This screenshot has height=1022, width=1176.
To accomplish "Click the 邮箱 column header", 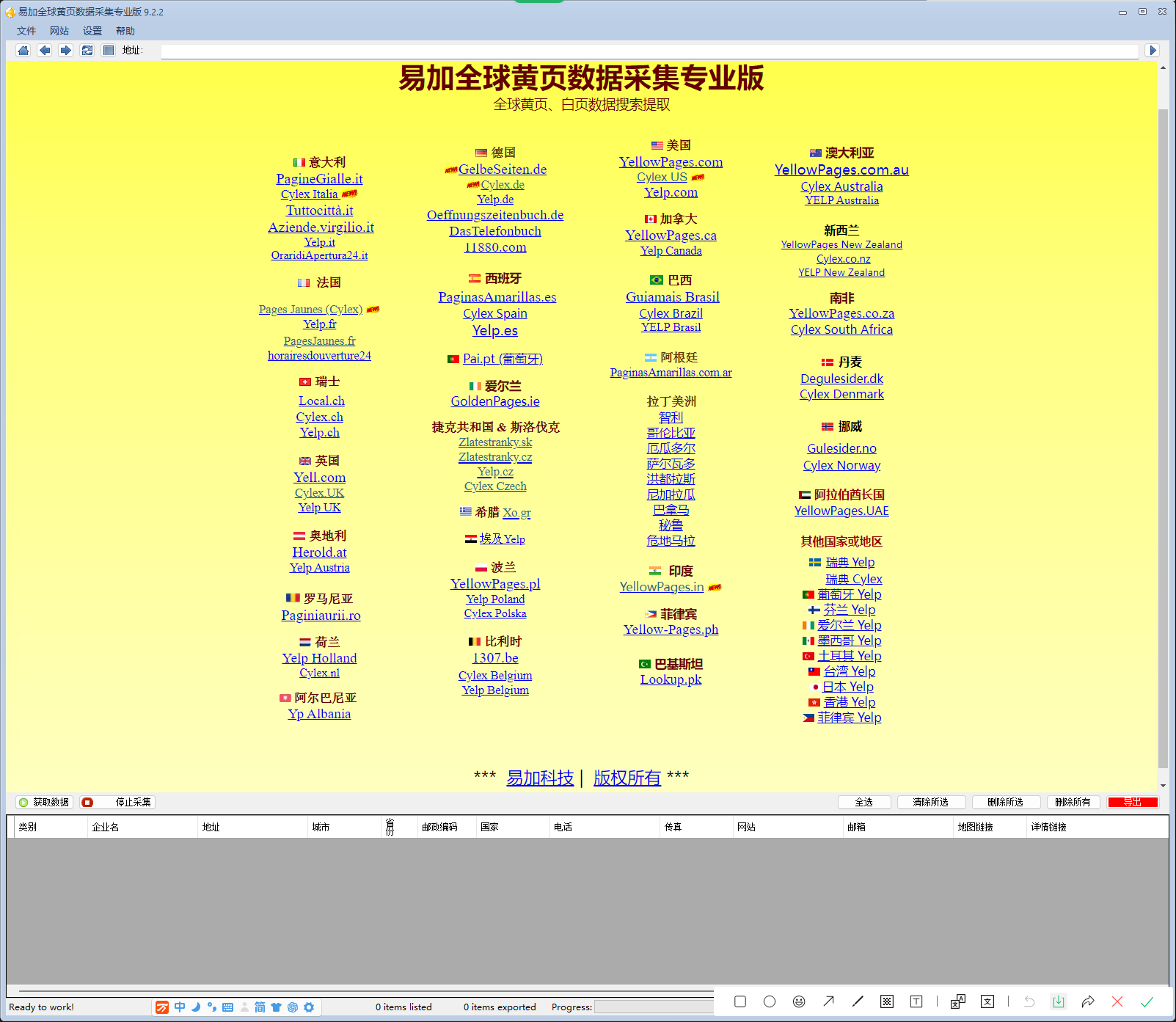I will pos(898,827).
